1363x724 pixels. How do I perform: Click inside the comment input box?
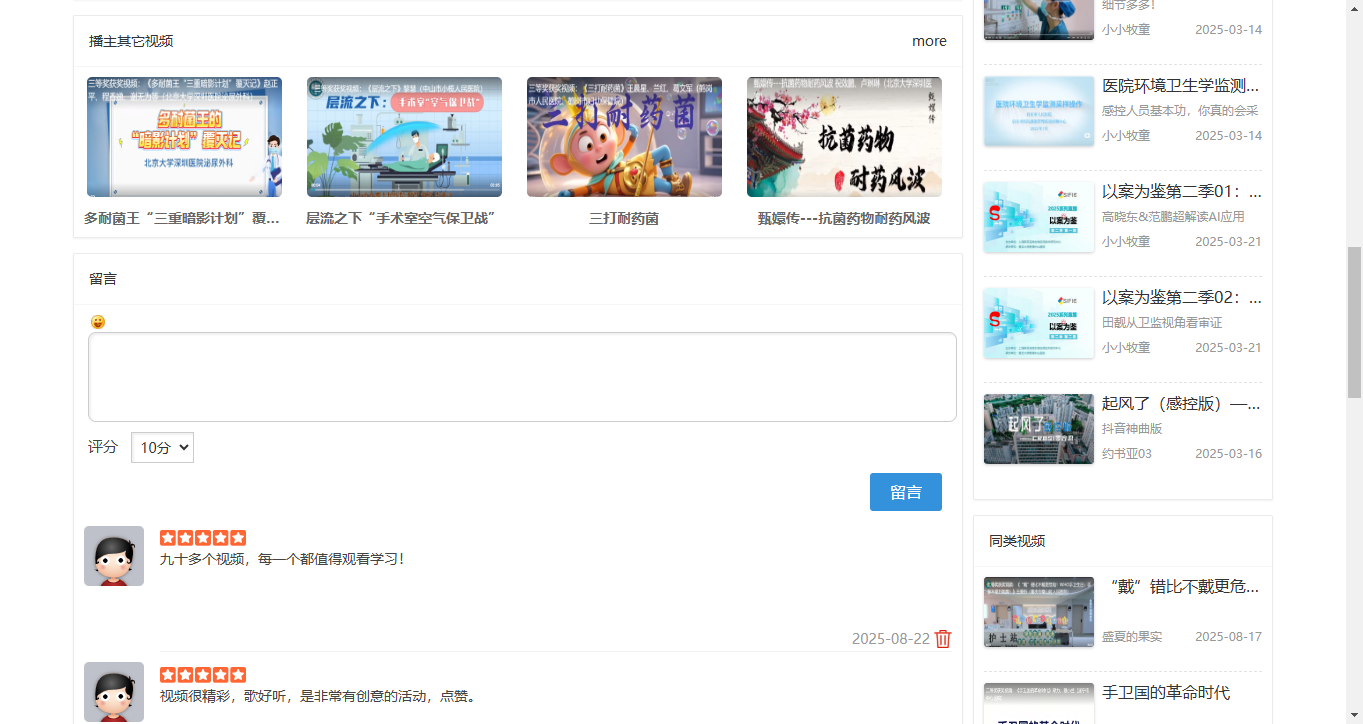pos(521,377)
